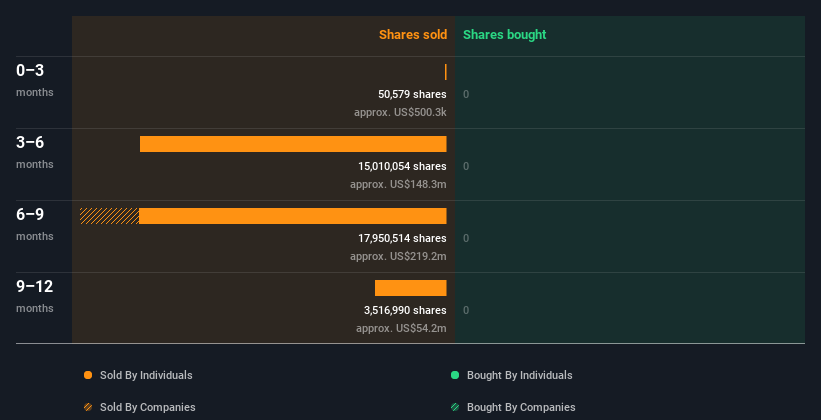Screen dimensions: 821x420
Task: Click the orange Sold By Individuals legend dot
Action: pos(88,375)
